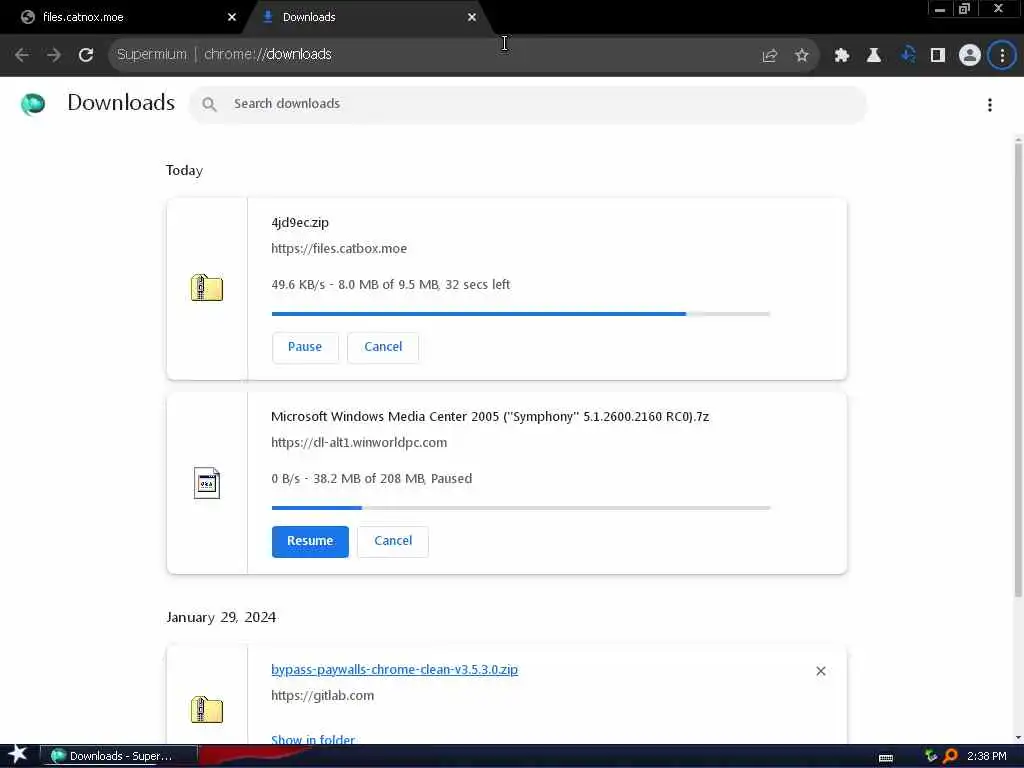Click the Media Center download progress bar

(x=520, y=508)
